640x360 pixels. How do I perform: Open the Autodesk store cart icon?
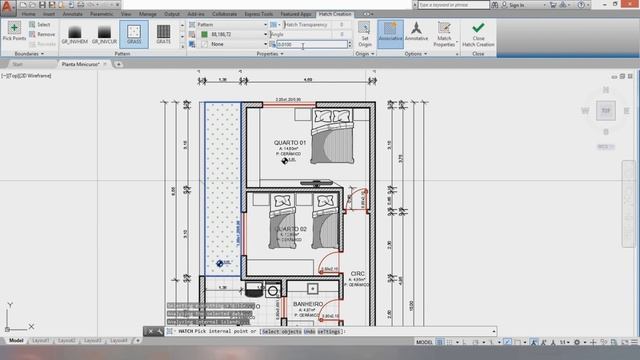(553, 5)
